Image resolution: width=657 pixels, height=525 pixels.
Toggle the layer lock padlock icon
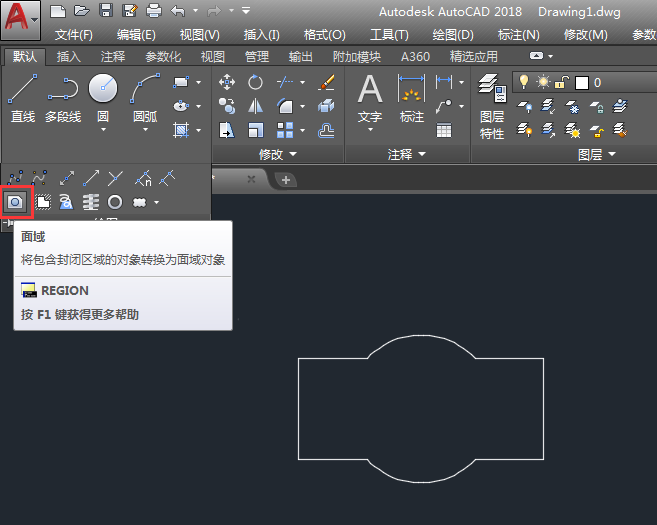[562, 82]
